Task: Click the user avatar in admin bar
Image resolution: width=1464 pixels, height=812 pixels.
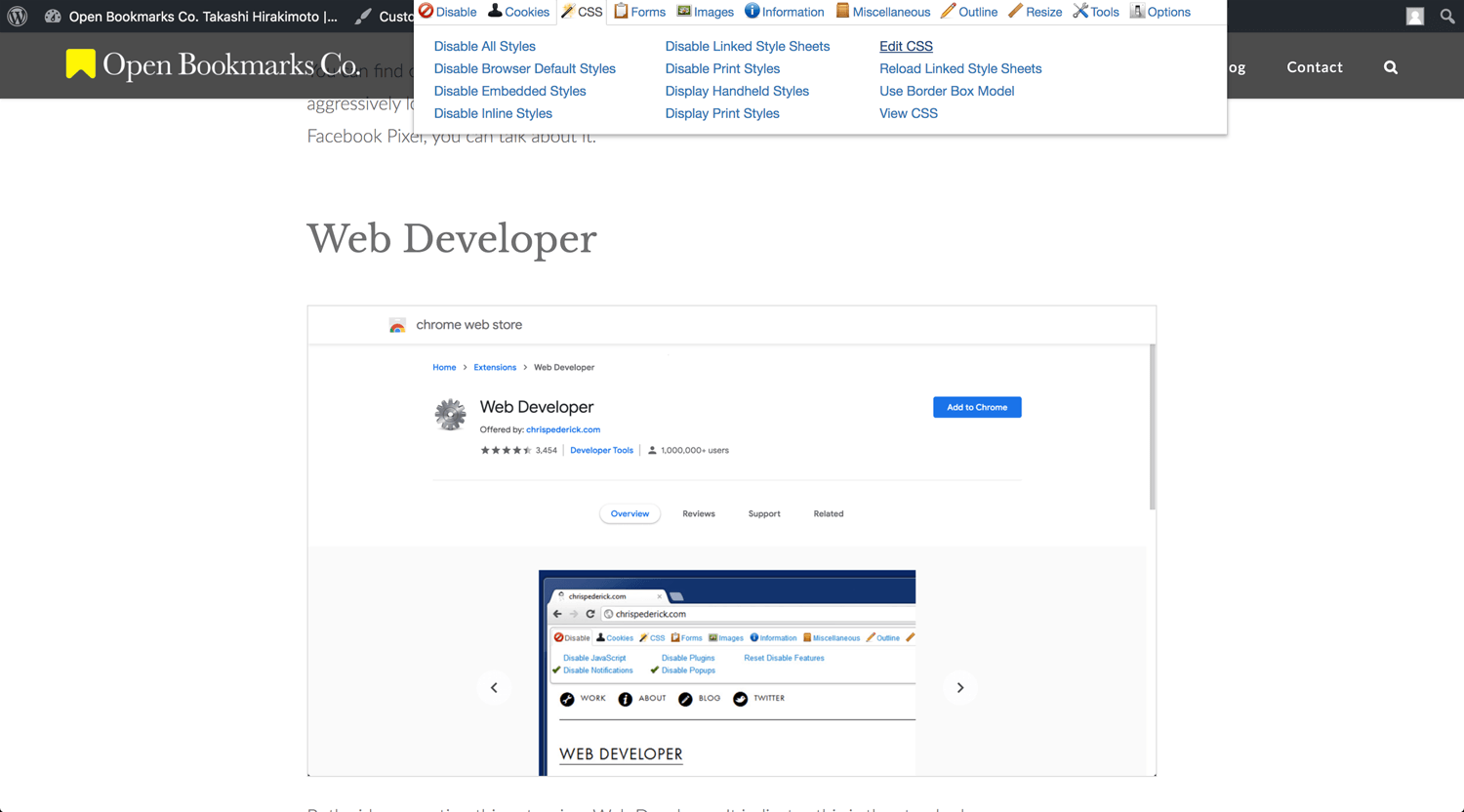Action: 1415,16
